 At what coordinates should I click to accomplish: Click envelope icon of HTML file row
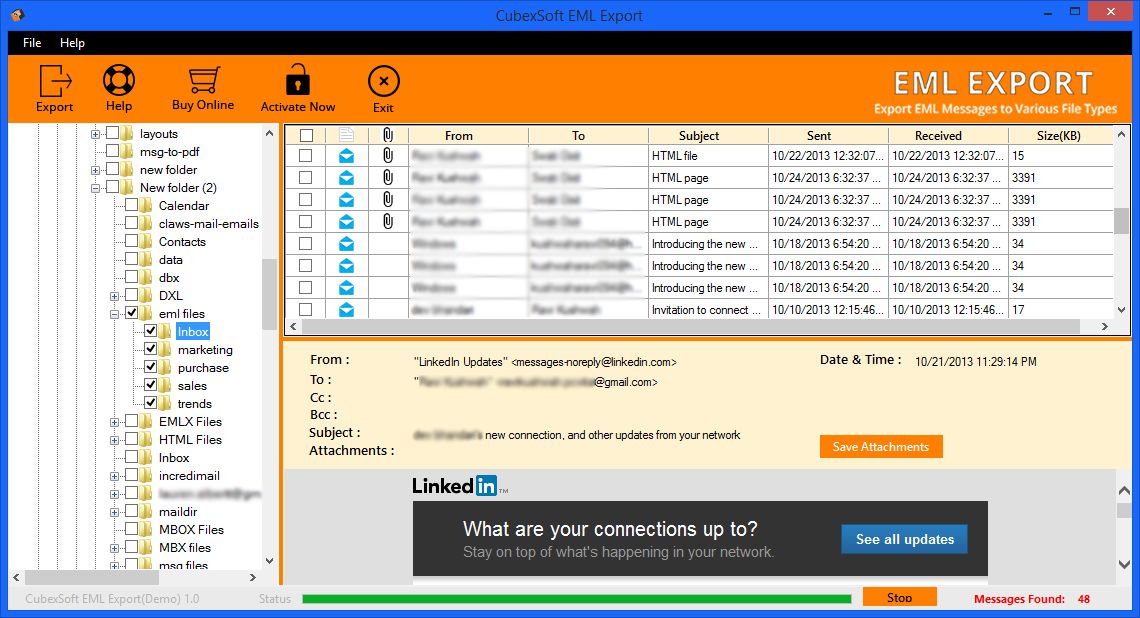pyautogui.click(x=347, y=156)
